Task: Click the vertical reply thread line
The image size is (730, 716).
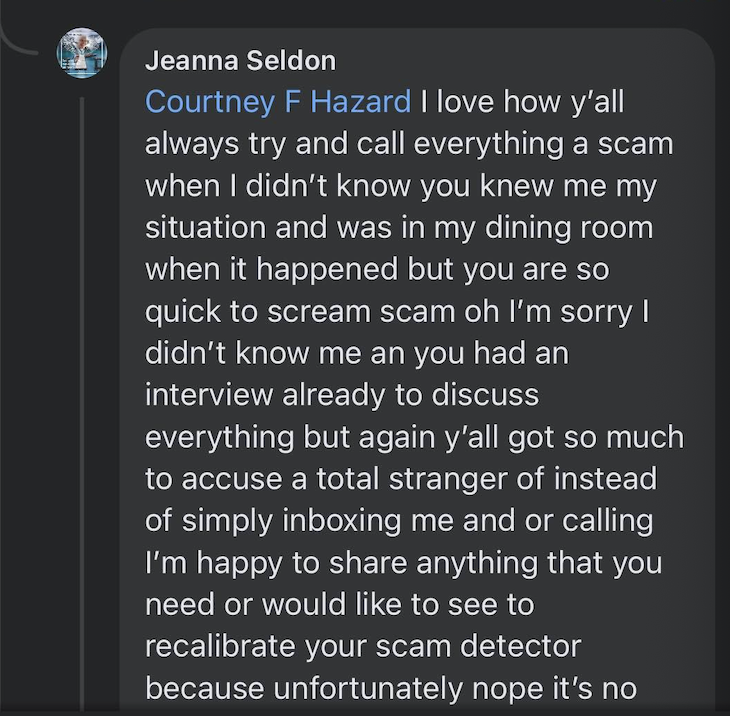Action: tap(82, 400)
